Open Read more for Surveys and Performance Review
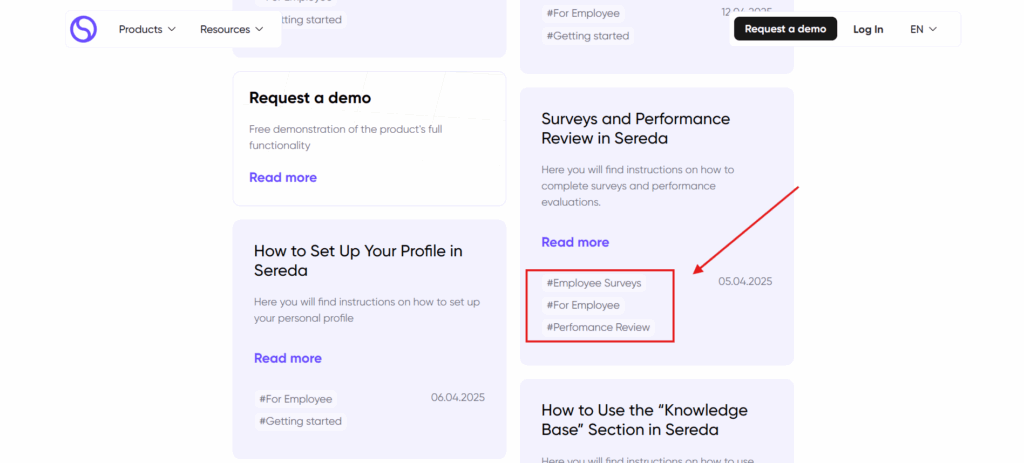1024x463 pixels. pos(575,242)
